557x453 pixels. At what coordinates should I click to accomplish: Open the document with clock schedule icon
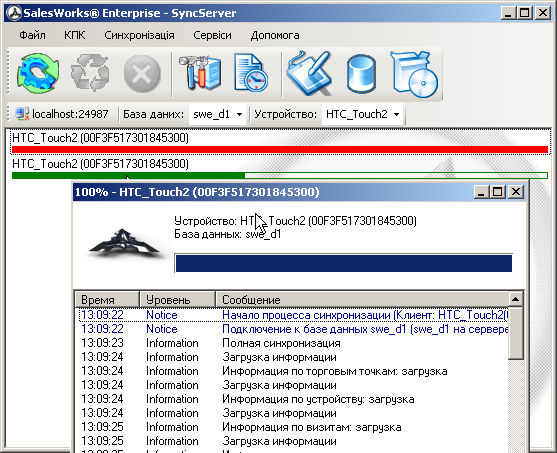[250, 73]
